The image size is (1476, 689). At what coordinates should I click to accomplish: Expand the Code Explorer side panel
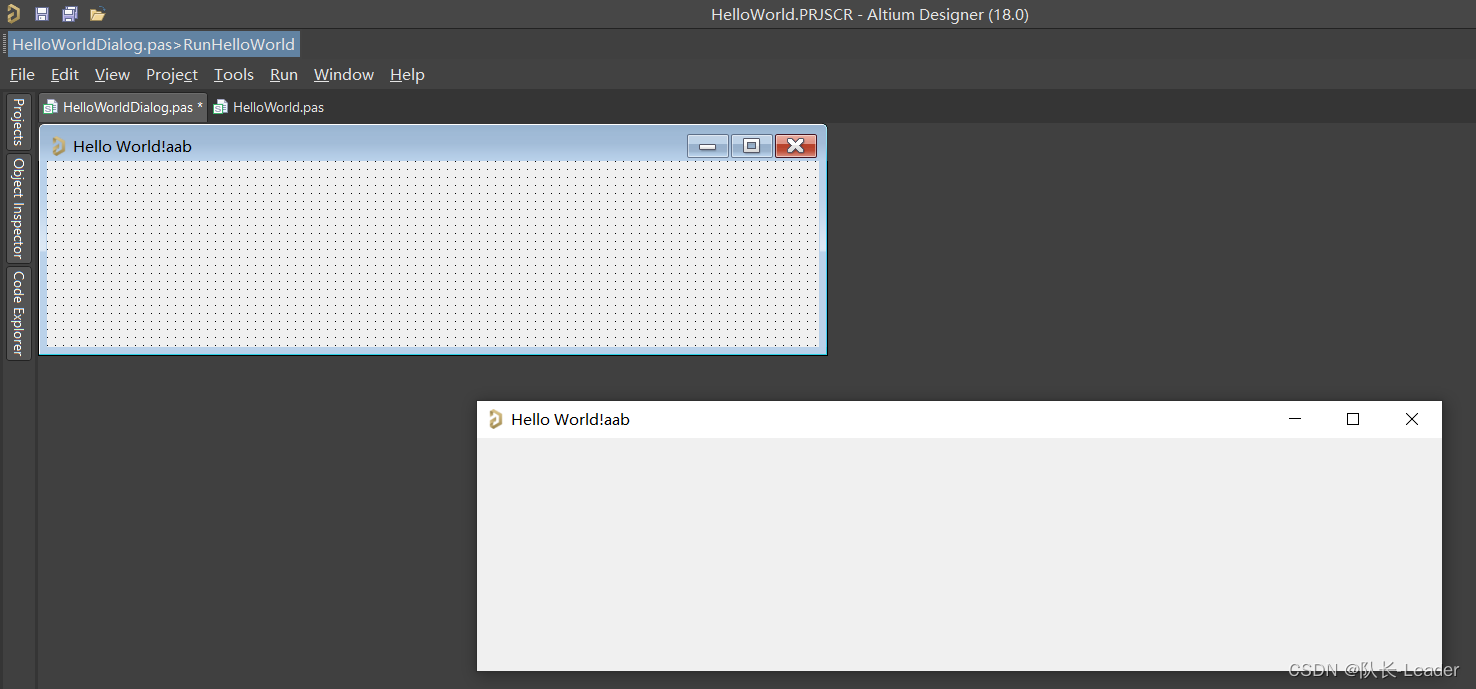pos(18,312)
